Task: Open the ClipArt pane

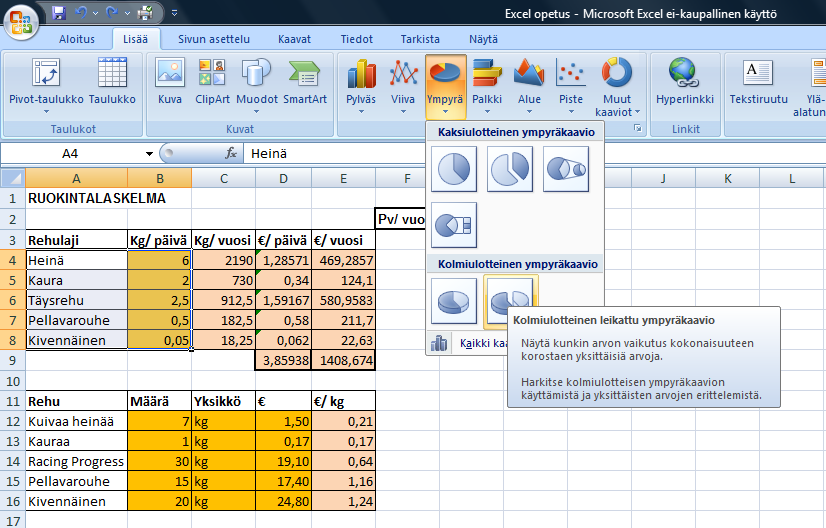Action: [212, 81]
